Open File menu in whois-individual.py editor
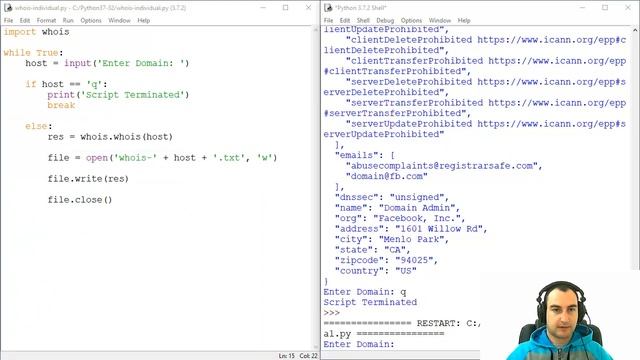The width and height of the screenshot is (640, 360). pyautogui.click(x=9, y=20)
